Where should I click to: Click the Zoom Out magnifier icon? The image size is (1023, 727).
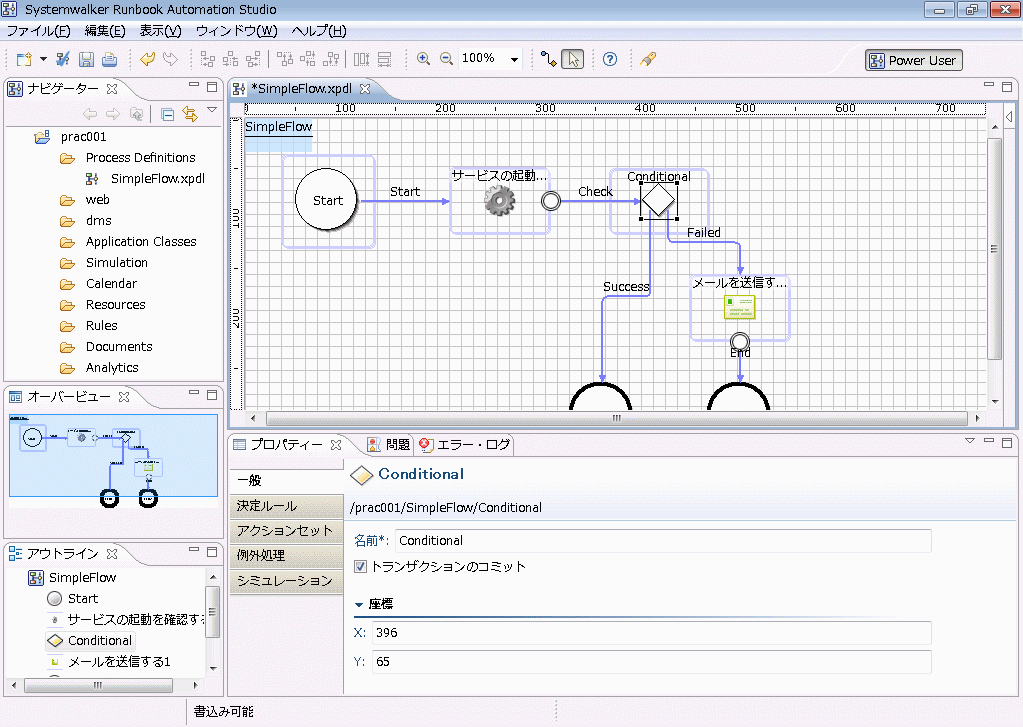pos(446,59)
